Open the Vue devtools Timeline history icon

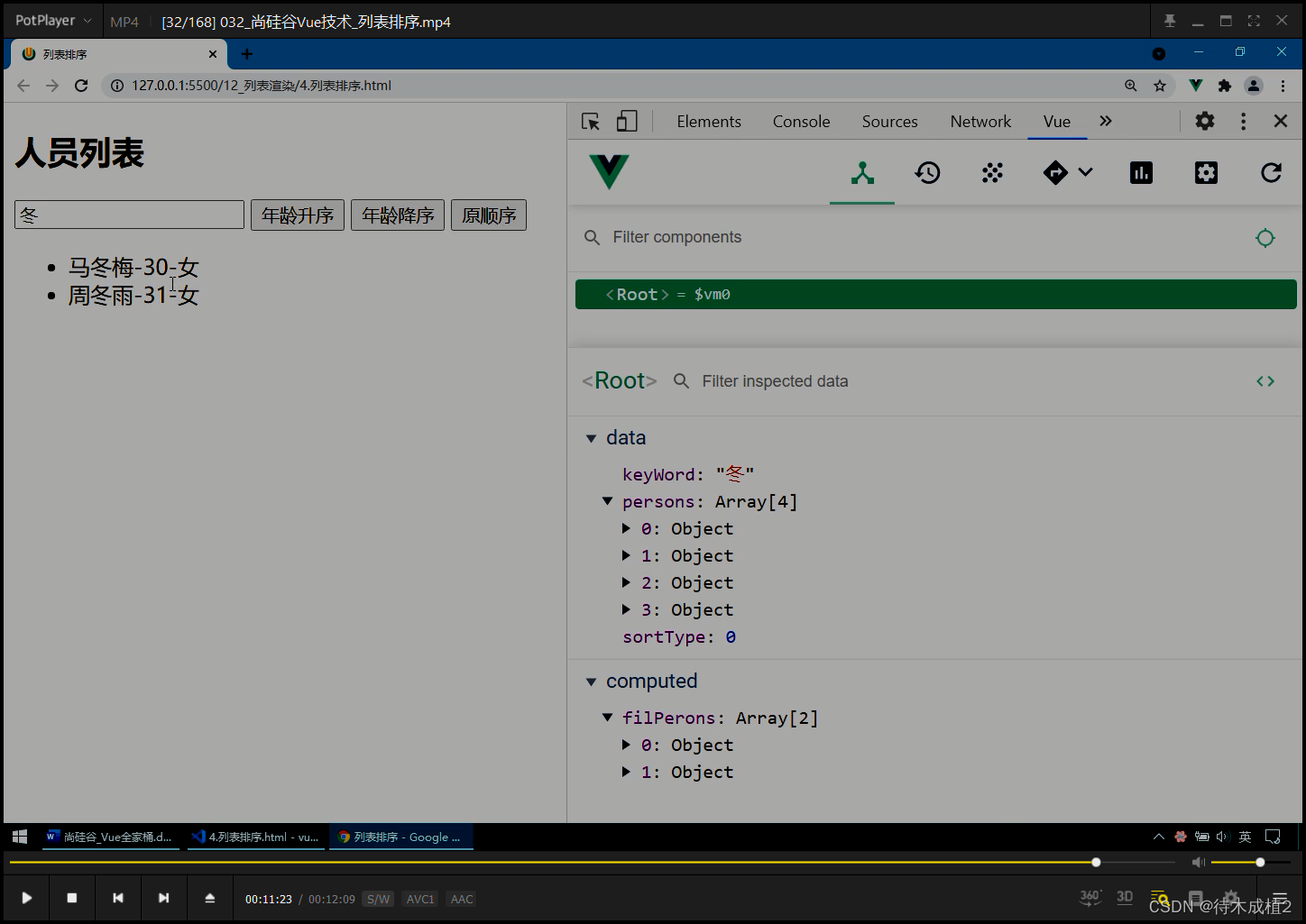click(927, 173)
